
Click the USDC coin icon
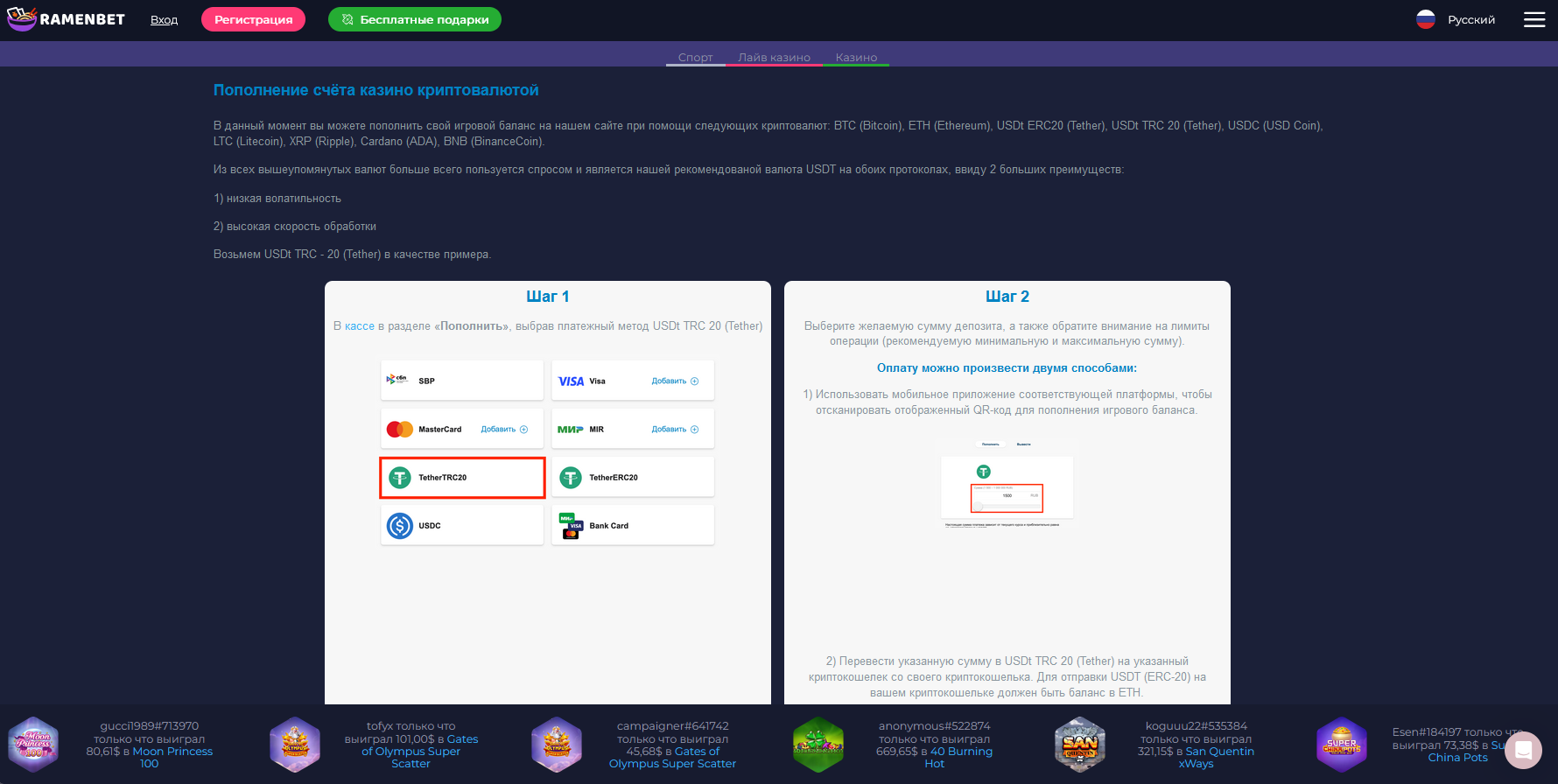click(400, 525)
